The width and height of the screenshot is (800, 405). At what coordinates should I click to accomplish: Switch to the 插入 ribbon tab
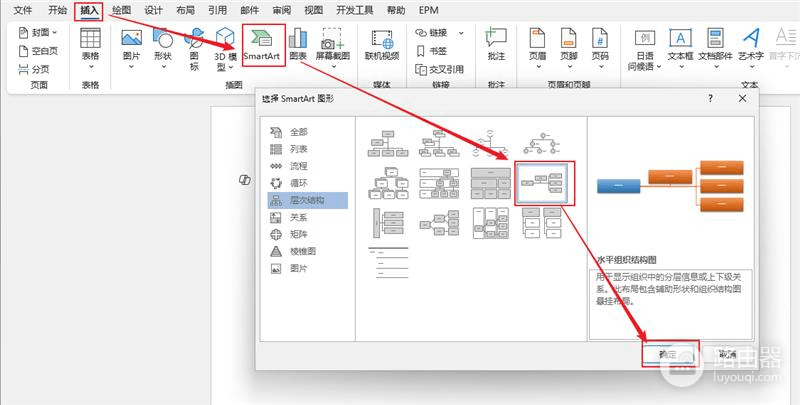pos(89,10)
